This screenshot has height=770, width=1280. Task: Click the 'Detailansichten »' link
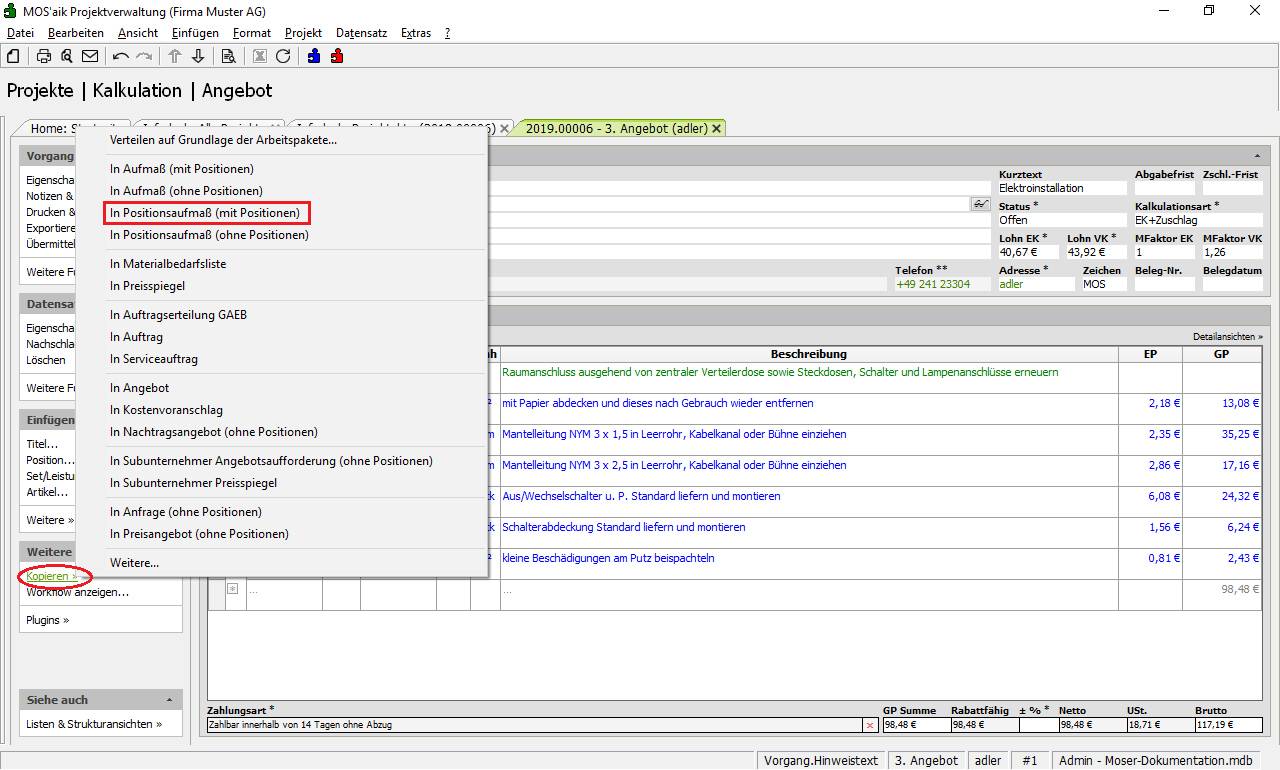pyautogui.click(x=1227, y=337)
